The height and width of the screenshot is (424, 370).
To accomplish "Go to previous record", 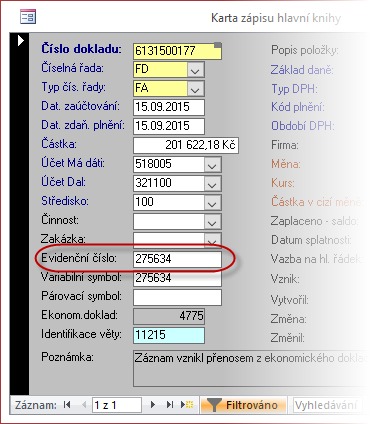I will (84, 405).
